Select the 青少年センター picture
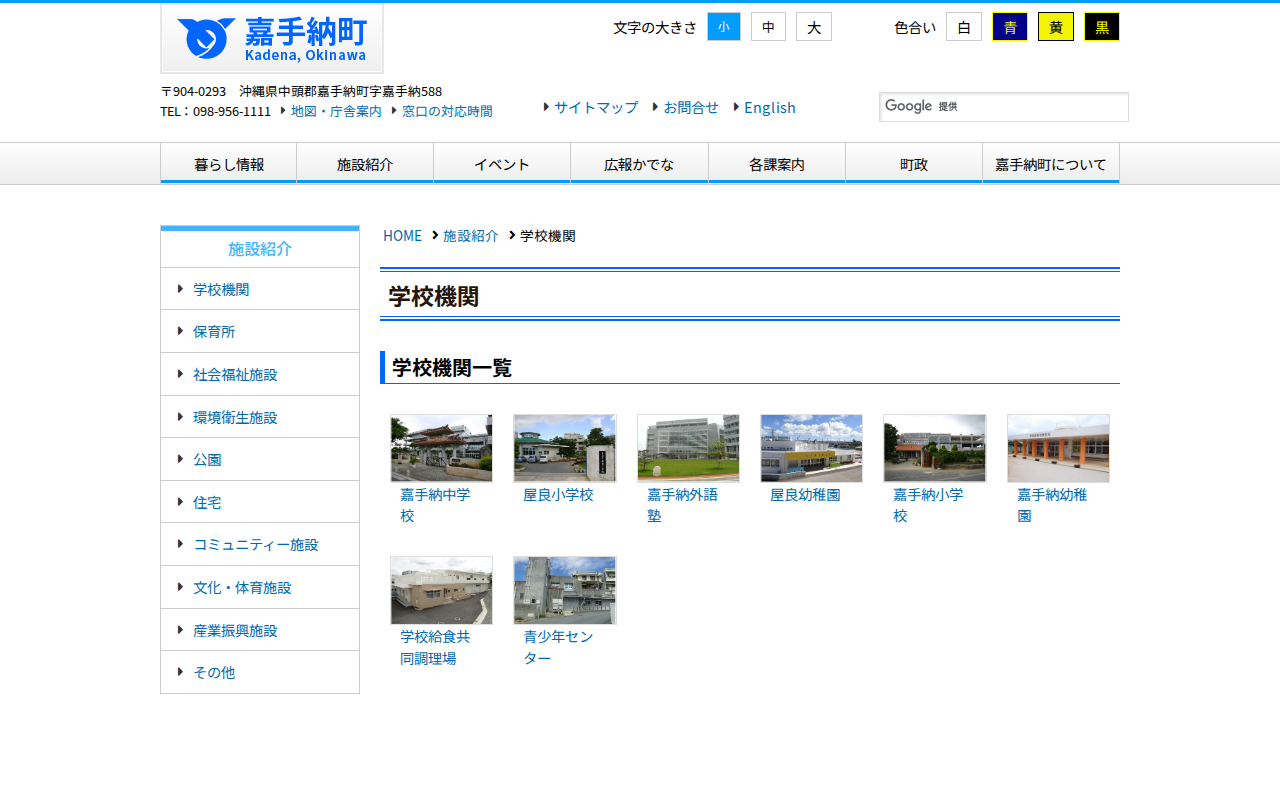 click(564, 590)
